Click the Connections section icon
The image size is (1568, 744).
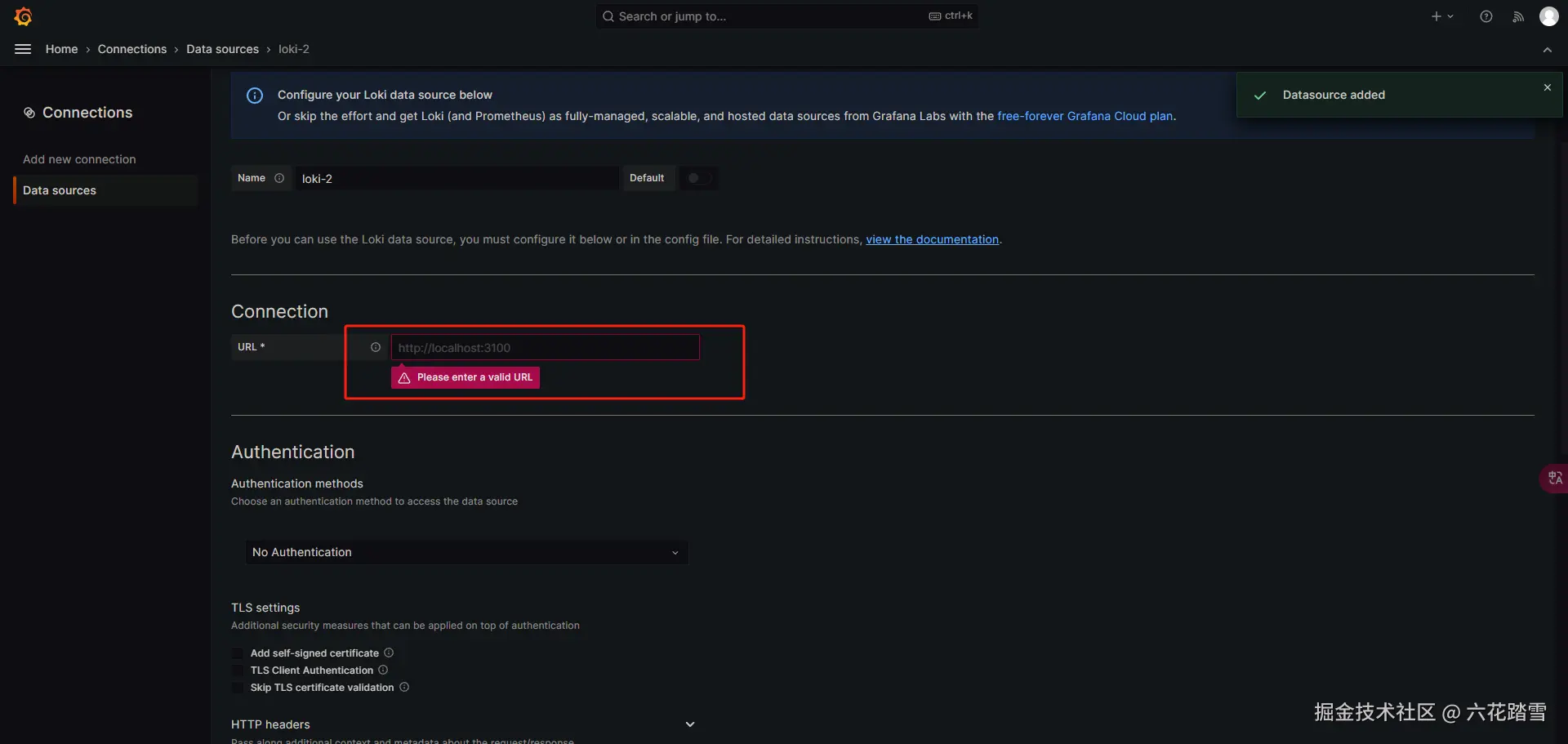29,113
